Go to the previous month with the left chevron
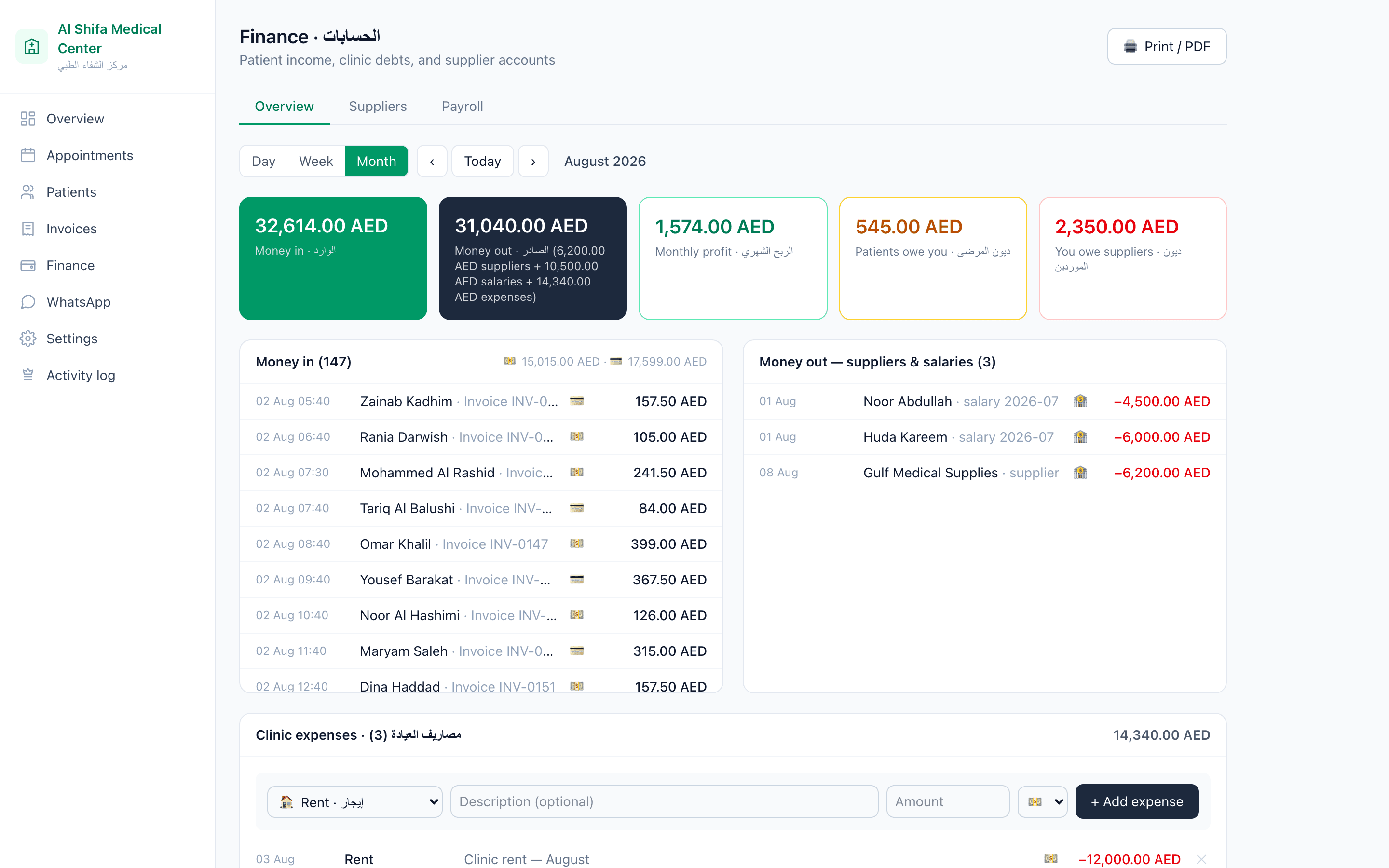Image resolution: width=1389 pixels, height=868 pixels. coord(432,162)
